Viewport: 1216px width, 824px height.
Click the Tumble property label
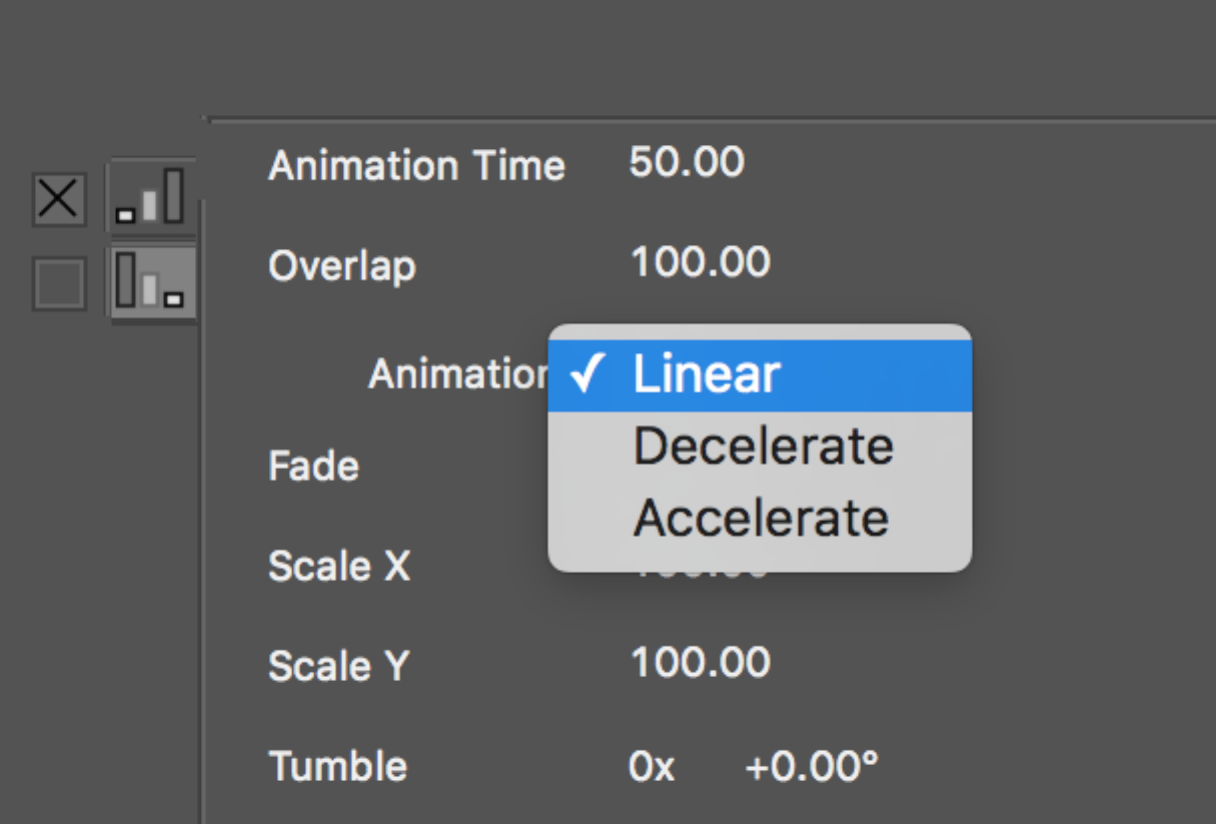338,767
